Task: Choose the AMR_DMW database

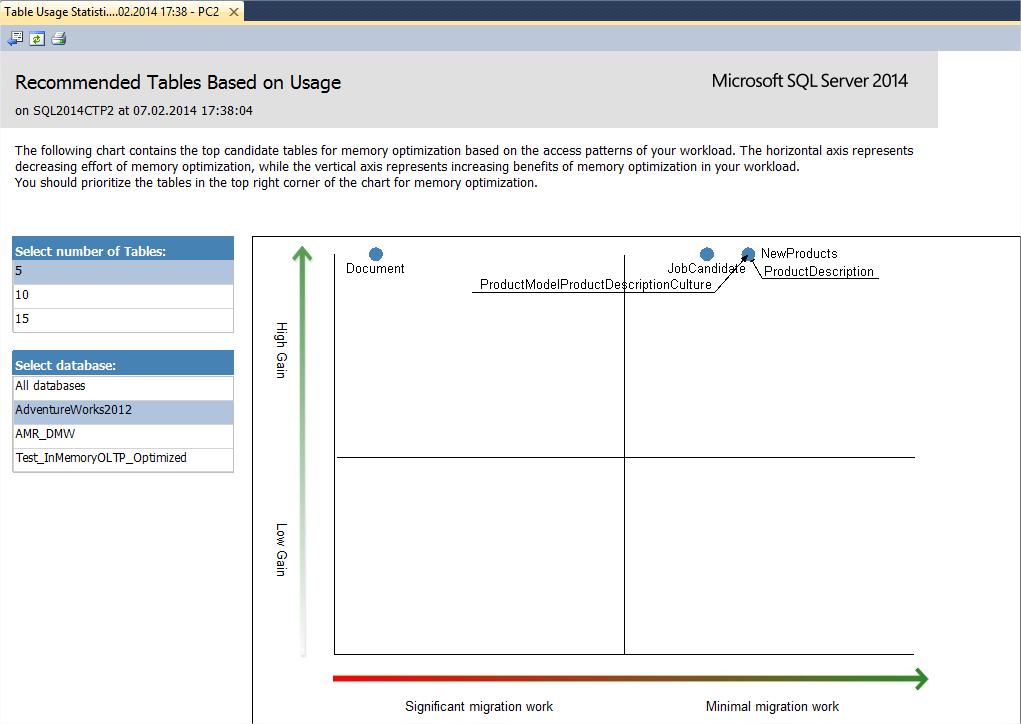Action: point(123,435)
